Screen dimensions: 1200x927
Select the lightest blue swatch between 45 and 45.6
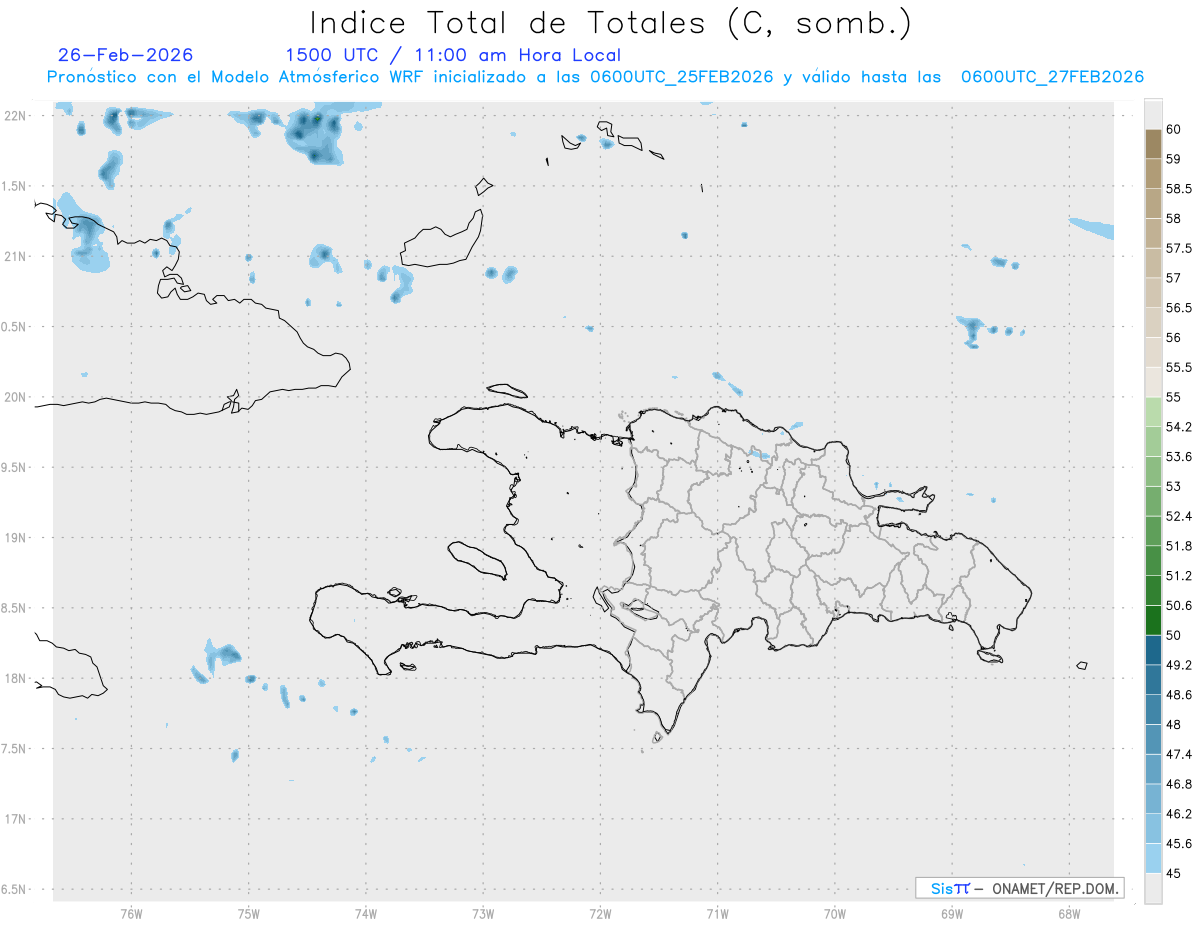[x=1153, y=858]
